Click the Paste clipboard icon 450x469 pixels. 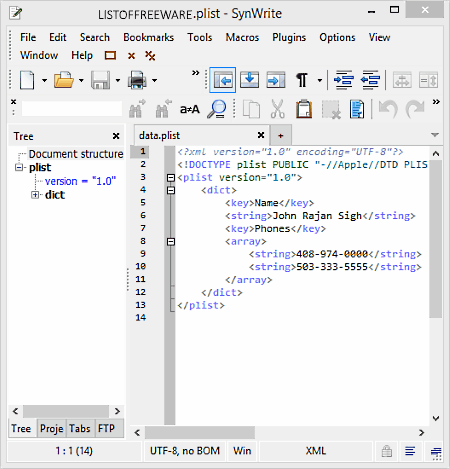pos(304,109)
